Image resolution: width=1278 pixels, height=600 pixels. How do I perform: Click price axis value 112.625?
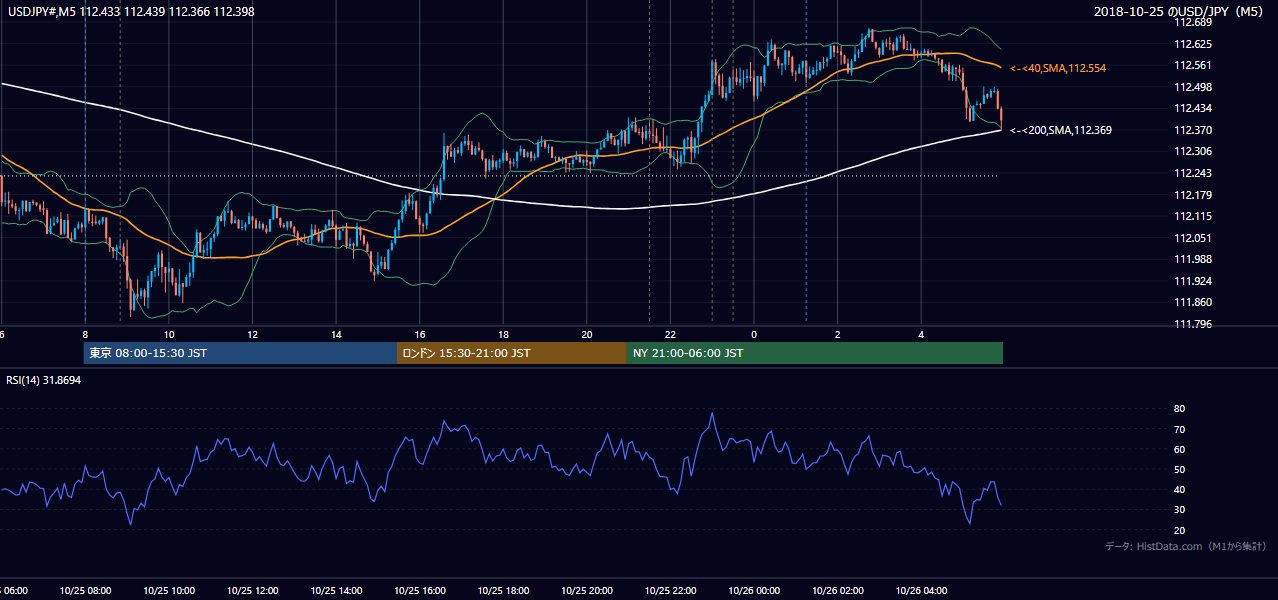tap(1192, 44)
